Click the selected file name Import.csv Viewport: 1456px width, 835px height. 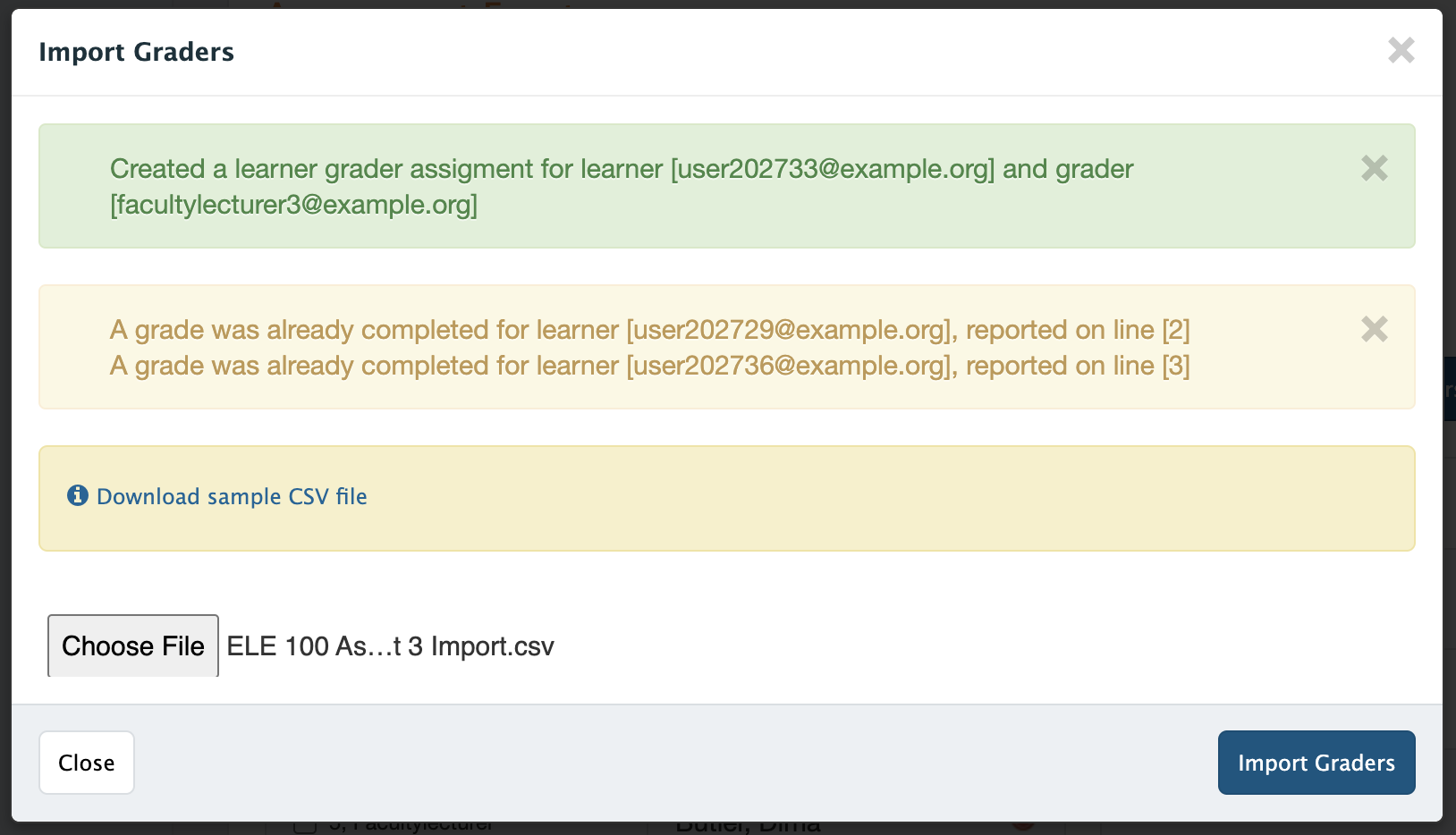(390, 646)
